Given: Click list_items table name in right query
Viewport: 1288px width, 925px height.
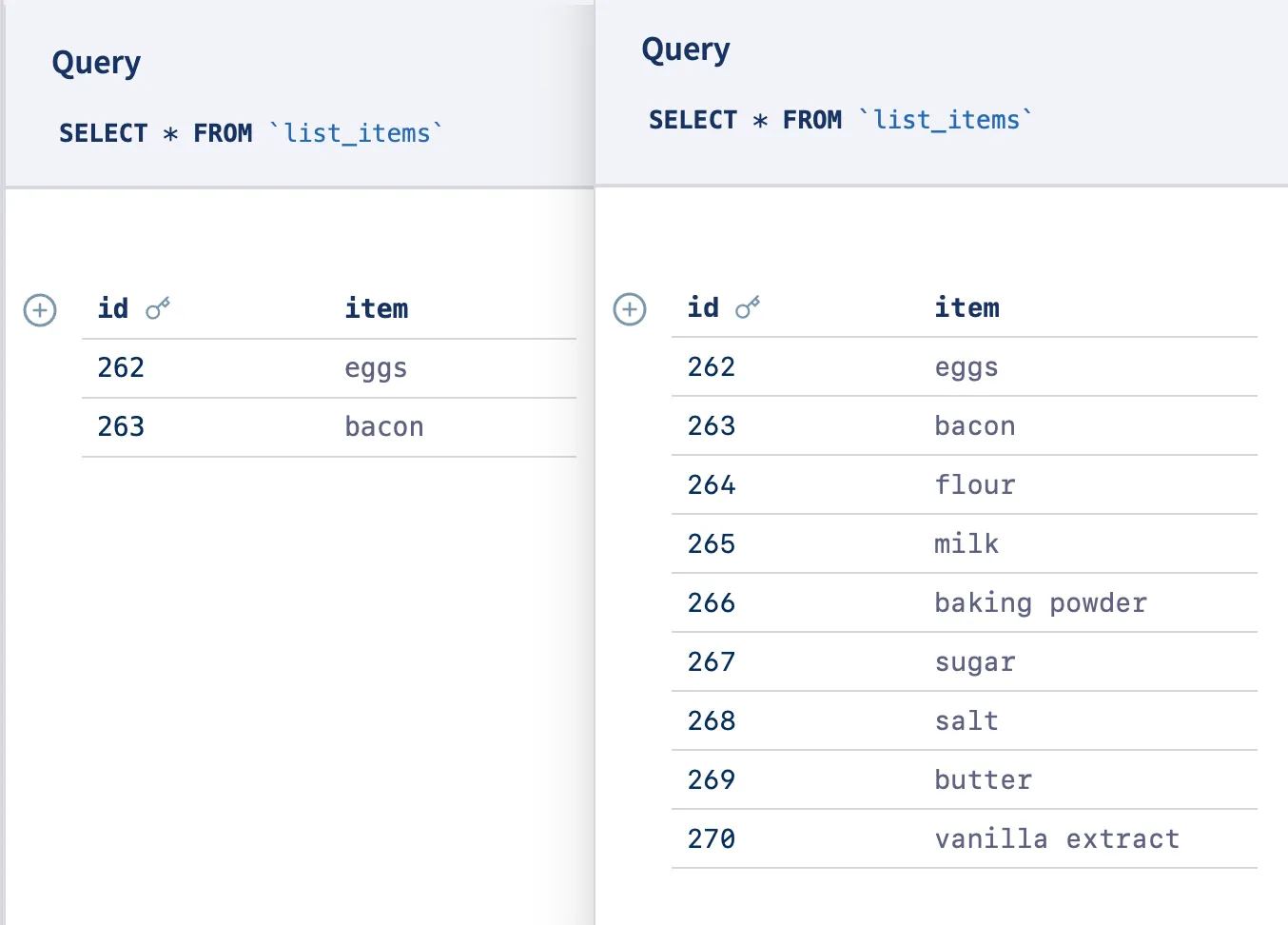Looking at the screenshot, I should [x=946, y=120].
